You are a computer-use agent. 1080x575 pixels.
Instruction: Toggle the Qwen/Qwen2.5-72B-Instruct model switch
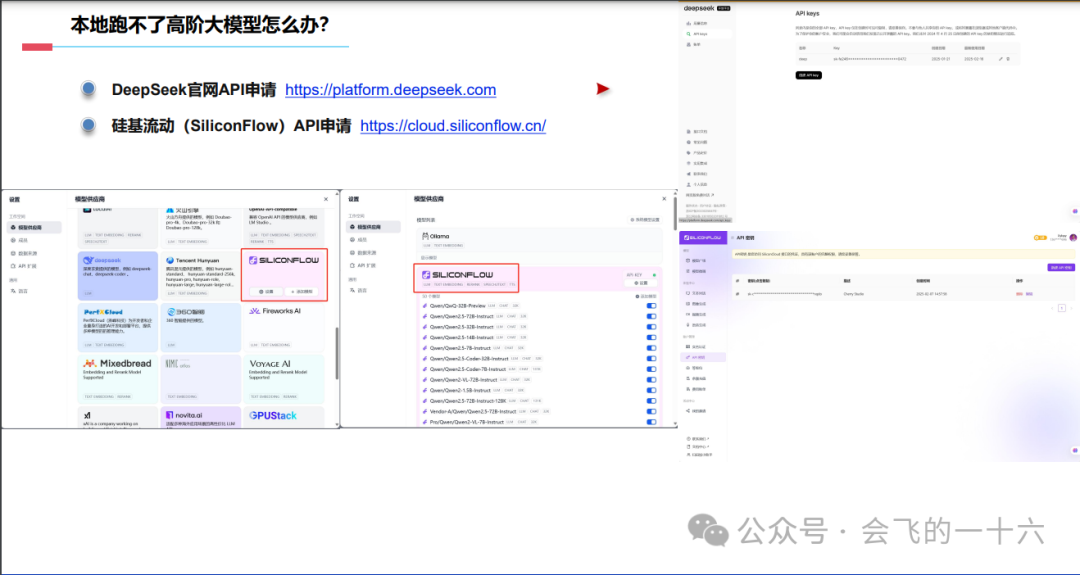(x=651, y=316)
